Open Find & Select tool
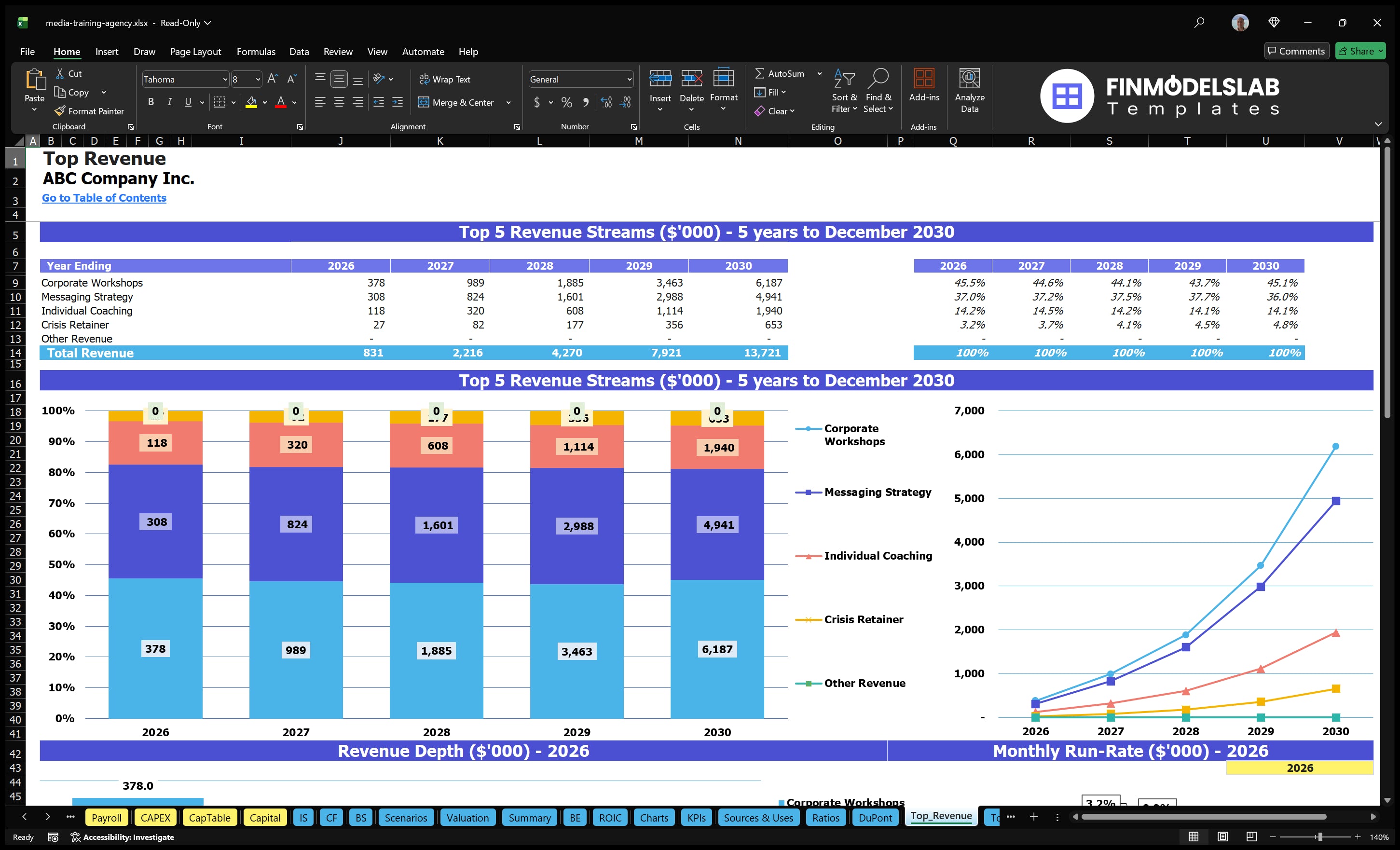This screenshot has height=850, width=1400. (x=878, y=91)
